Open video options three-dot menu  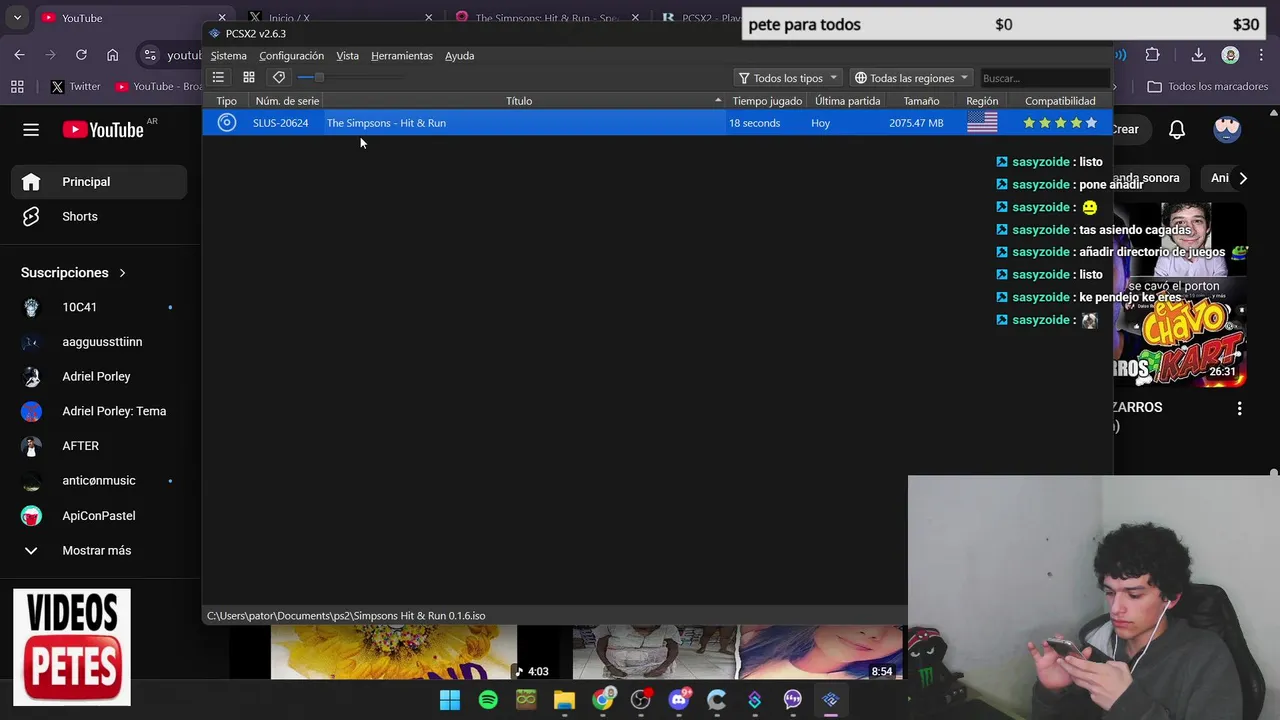1239,409
